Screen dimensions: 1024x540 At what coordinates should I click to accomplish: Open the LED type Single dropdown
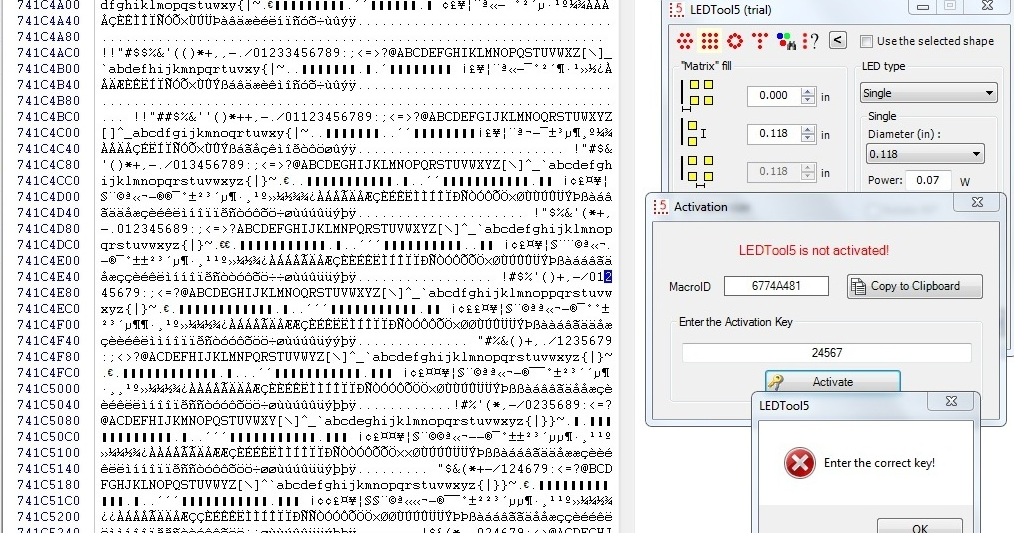point(928,93)
